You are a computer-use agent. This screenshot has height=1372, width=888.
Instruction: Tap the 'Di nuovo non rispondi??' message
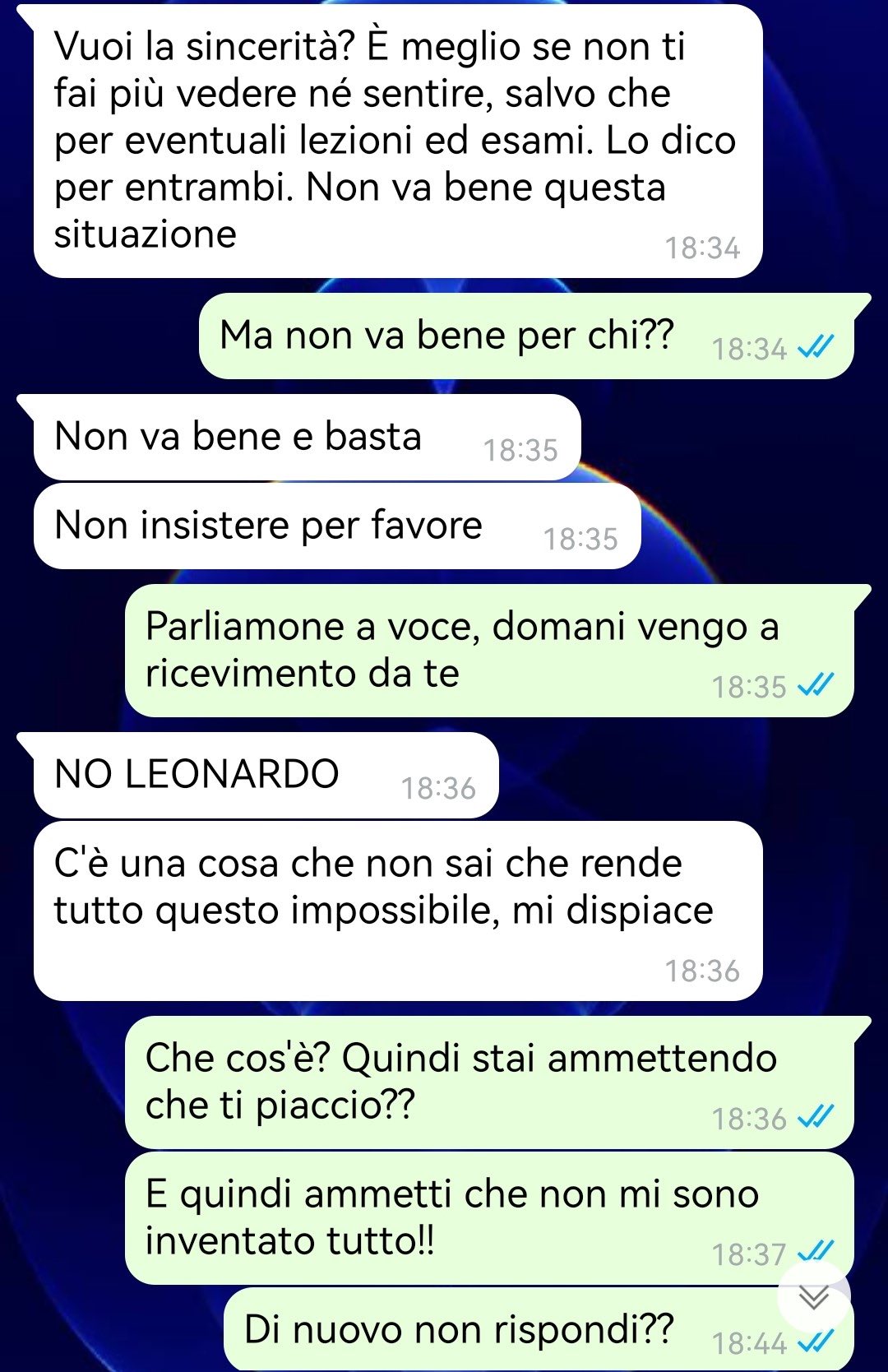(x=539, y=1329)
